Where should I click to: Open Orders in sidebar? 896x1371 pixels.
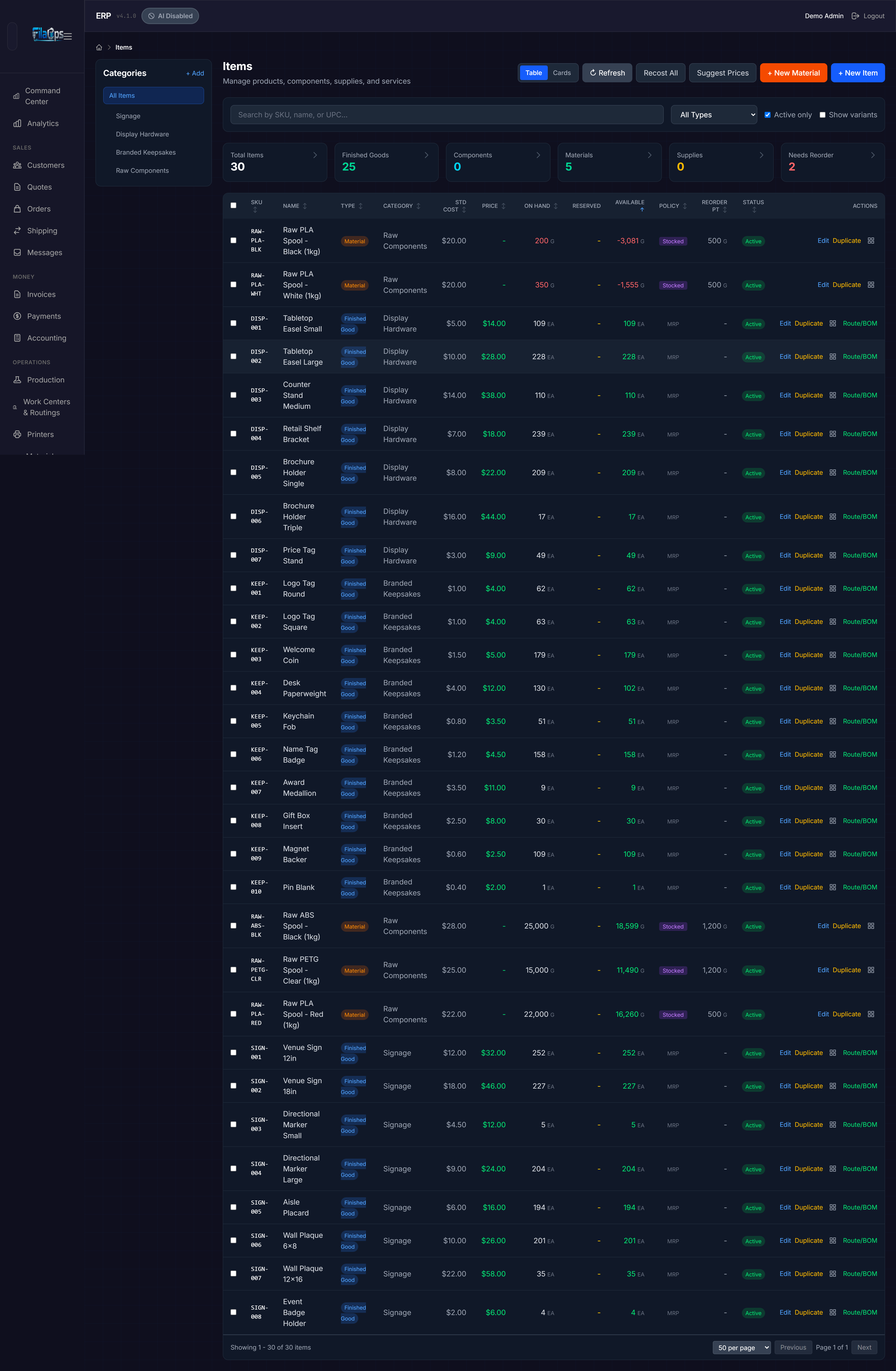point(42,209)
